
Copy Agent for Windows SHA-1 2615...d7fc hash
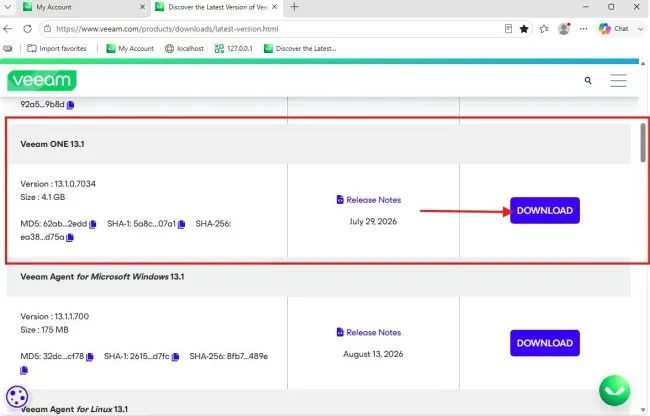tap(175, 357)
